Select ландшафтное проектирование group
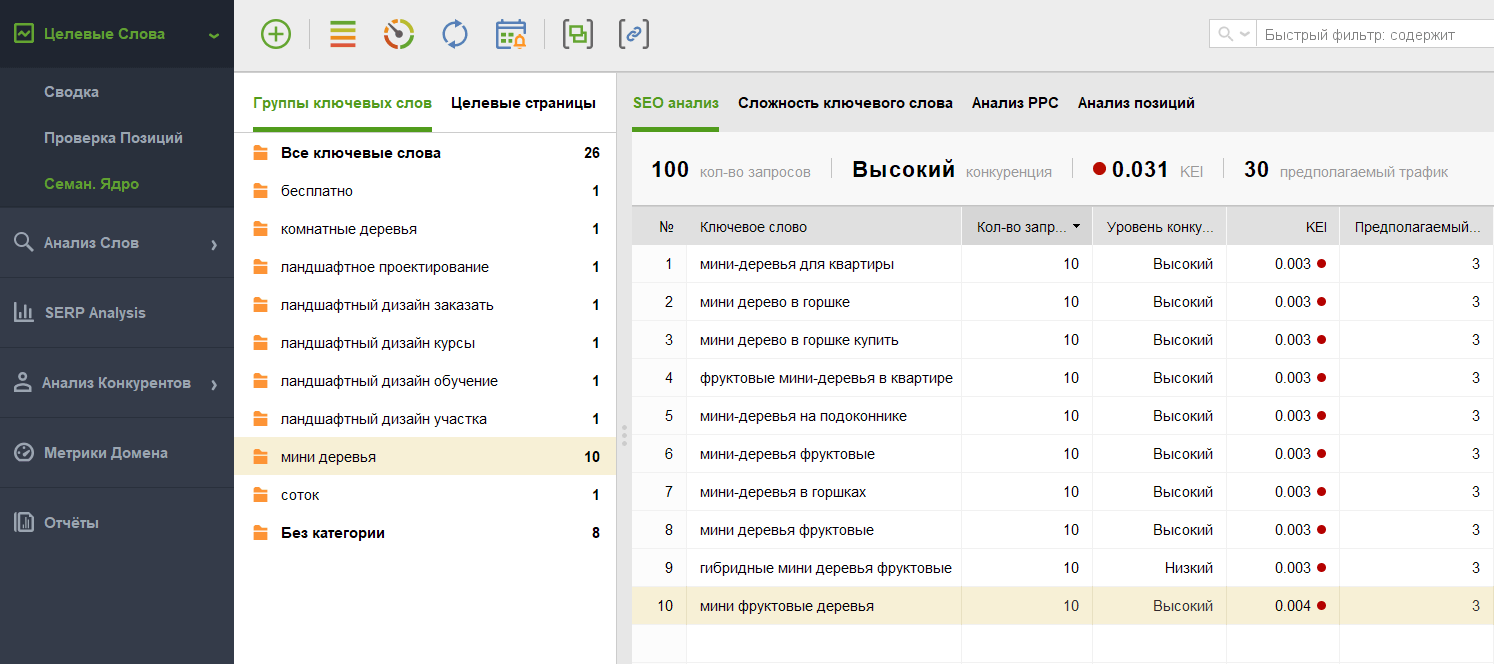1494x664 pixels. (x=425, y=267)
